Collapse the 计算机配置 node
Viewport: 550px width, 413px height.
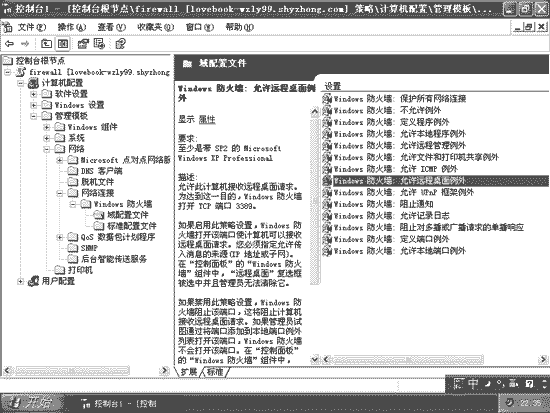(x=21, y=83)
